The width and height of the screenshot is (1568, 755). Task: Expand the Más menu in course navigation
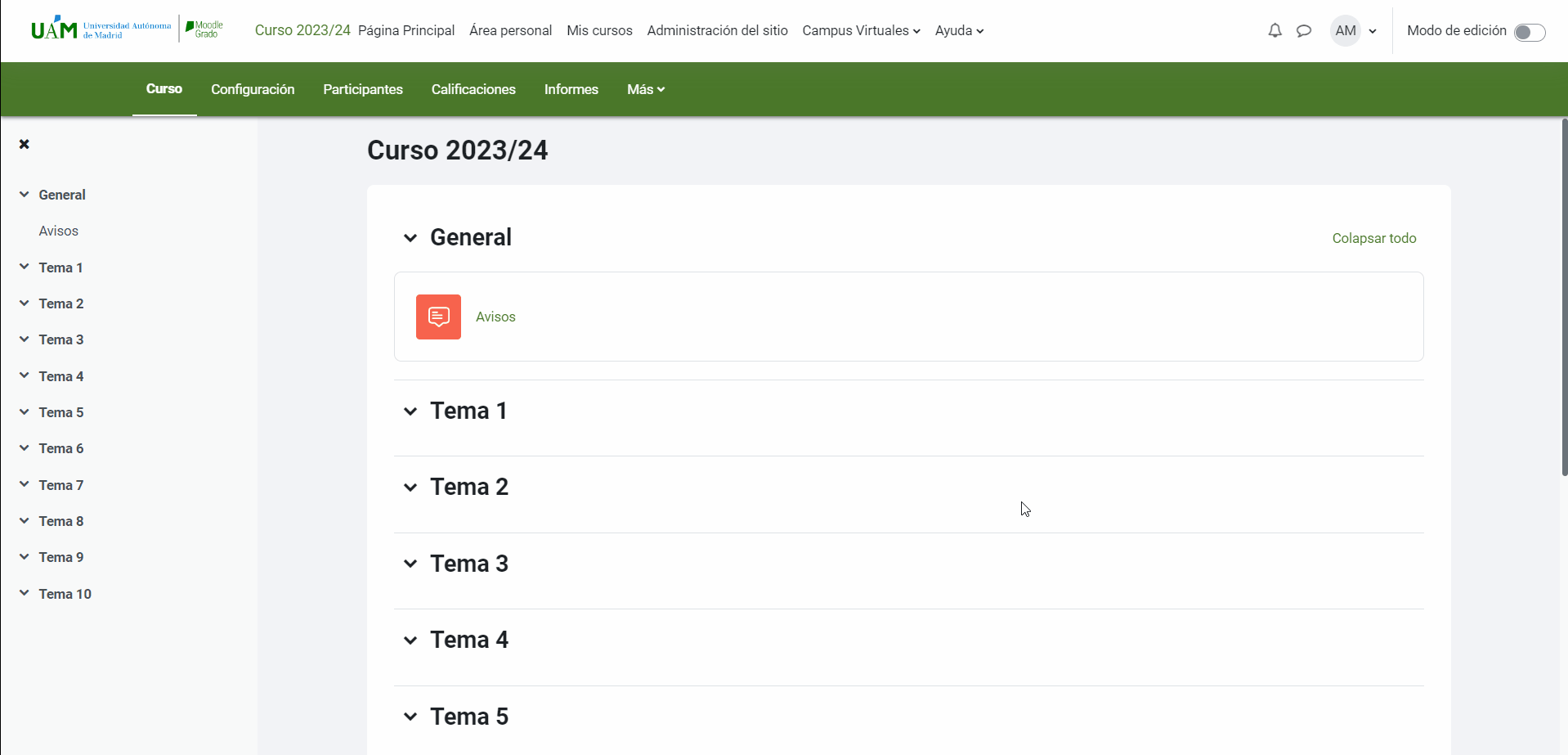click(x=645, y=90)
